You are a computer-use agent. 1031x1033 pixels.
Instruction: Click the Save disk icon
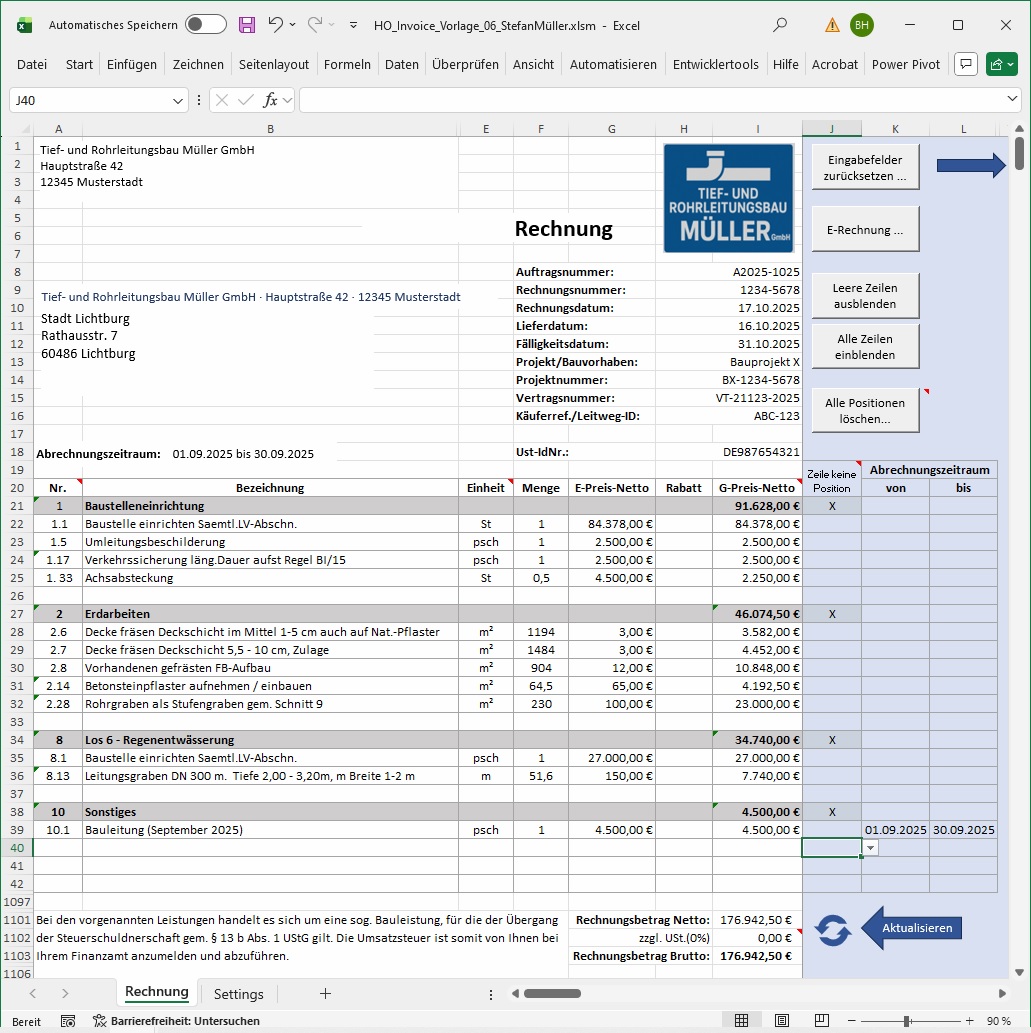tap(247, 25)
